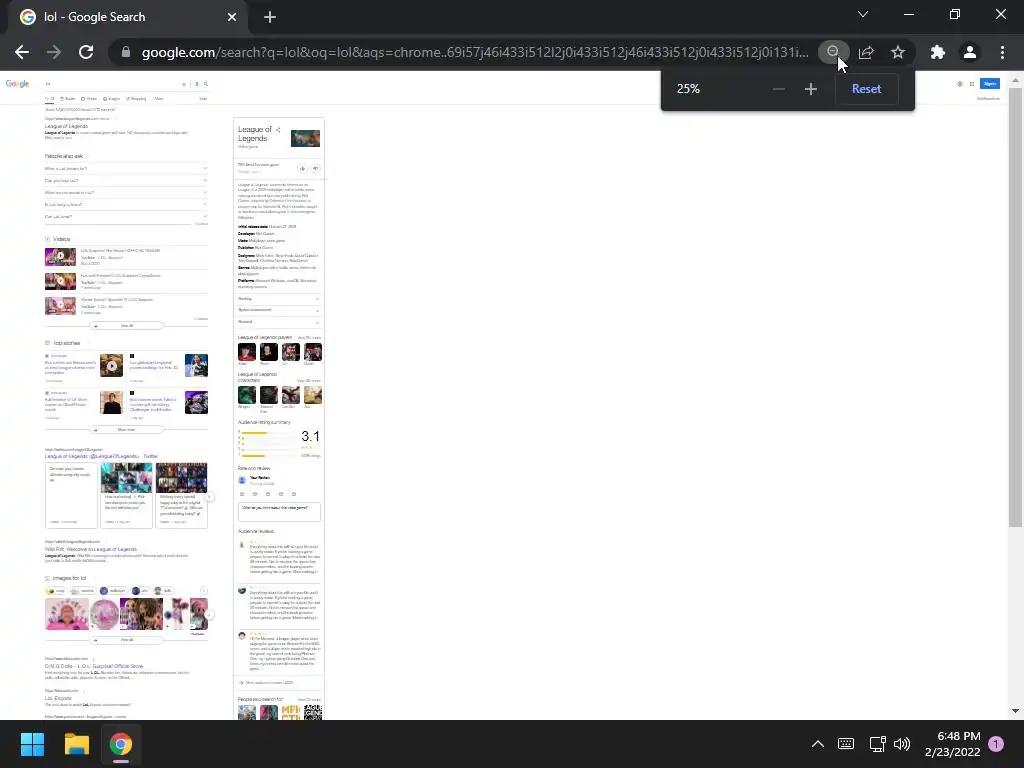Start voice search with the microphone icon
Screen dimensions: 1024x768
pyautogui.click(x=197, y=84)
